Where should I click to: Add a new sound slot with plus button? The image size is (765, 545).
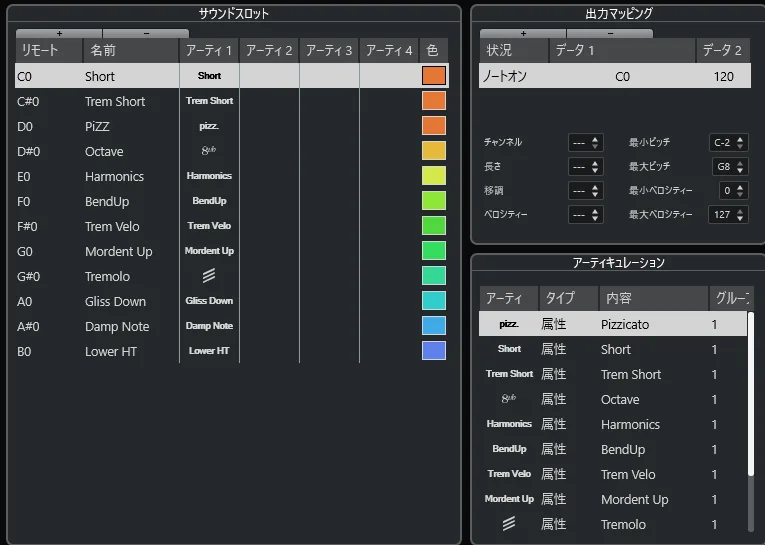click(59, 33)
